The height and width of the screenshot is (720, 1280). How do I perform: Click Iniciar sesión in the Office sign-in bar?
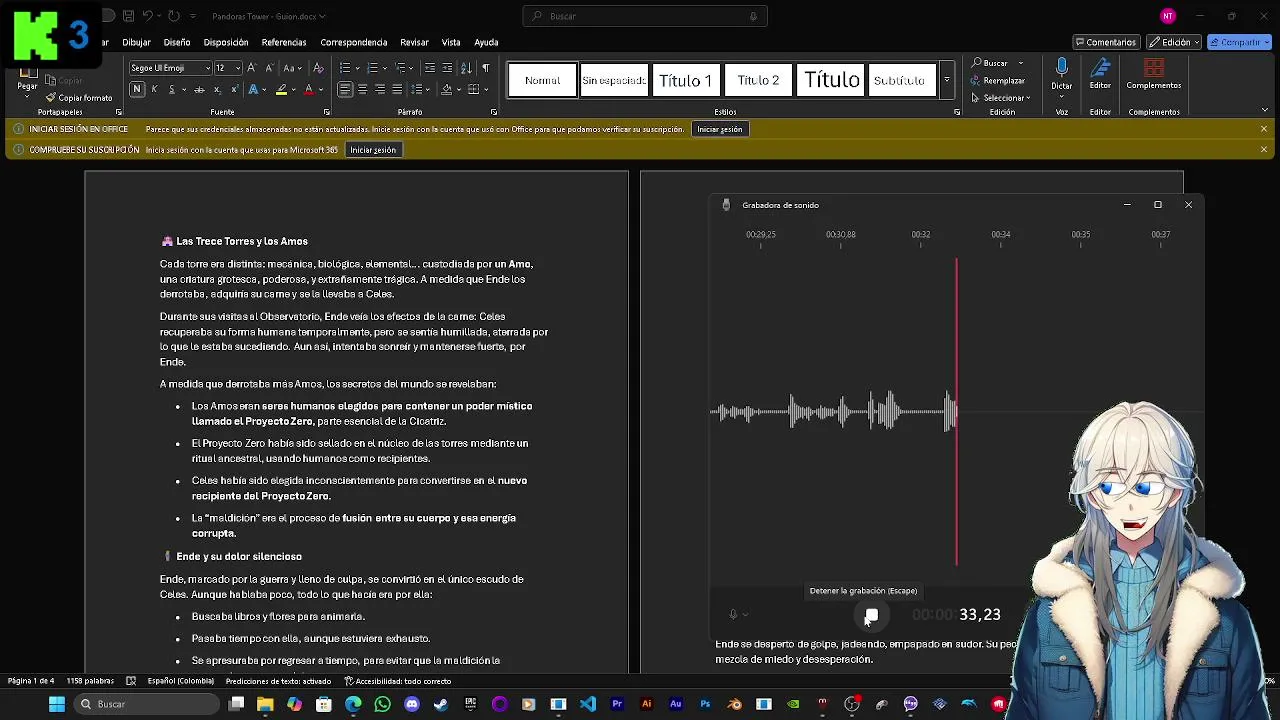pos(720,129)
